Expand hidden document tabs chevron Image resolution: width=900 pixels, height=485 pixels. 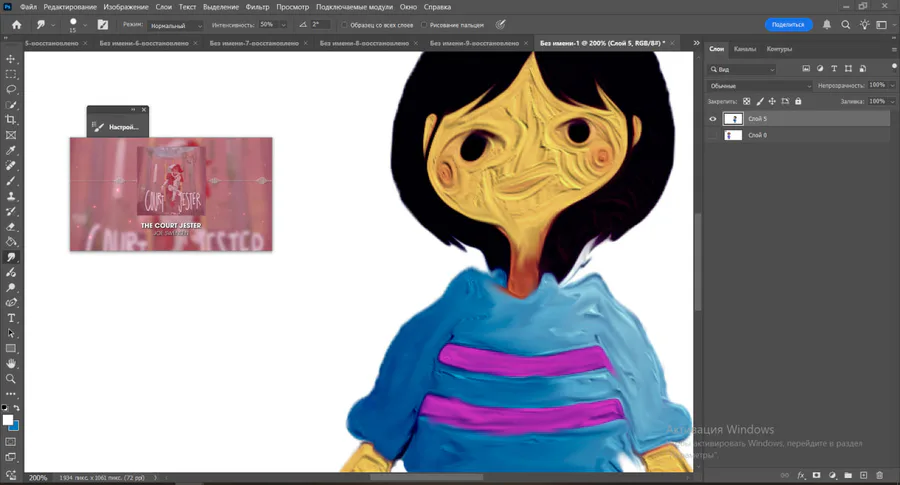tap(696, 43)
